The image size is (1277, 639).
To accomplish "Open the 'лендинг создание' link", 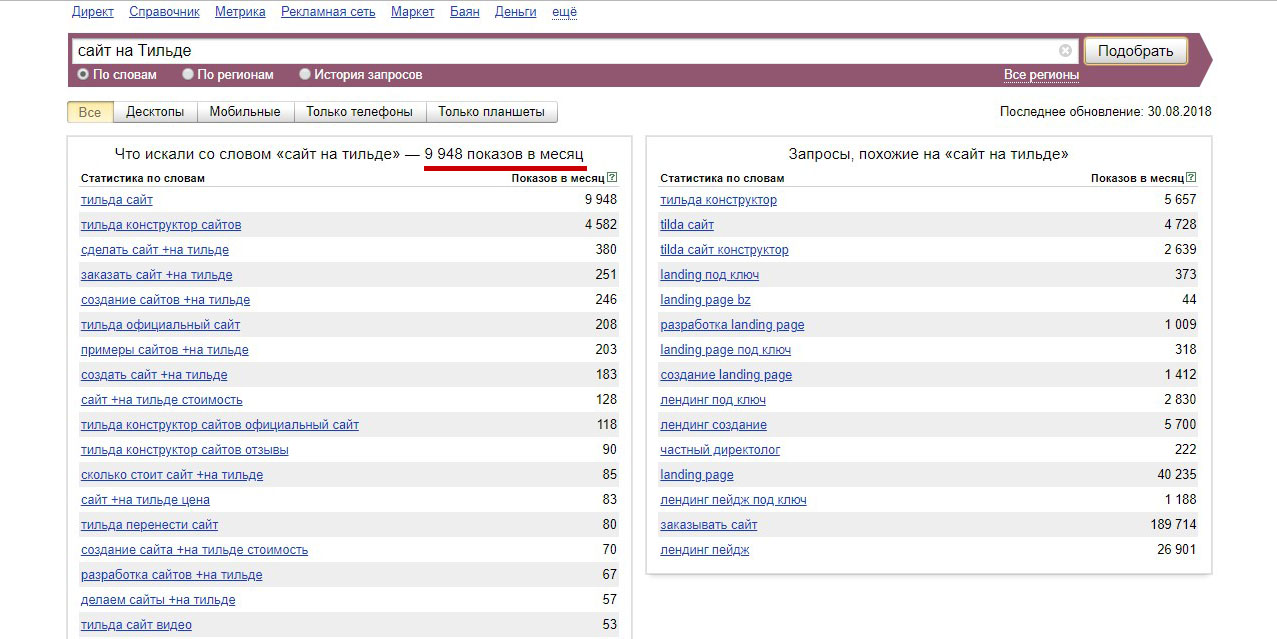I will [x=713, y=425].
